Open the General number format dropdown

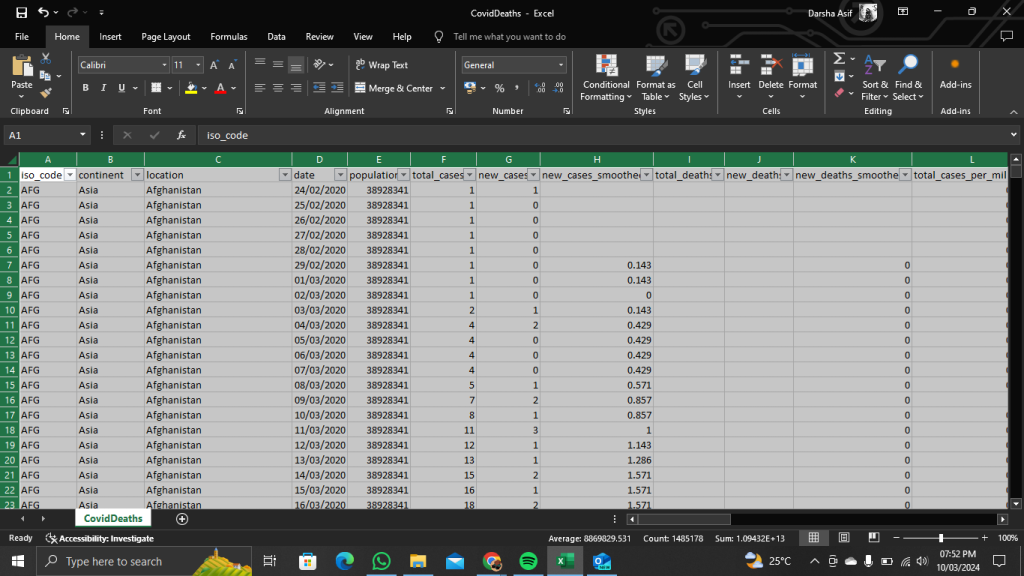561,65
